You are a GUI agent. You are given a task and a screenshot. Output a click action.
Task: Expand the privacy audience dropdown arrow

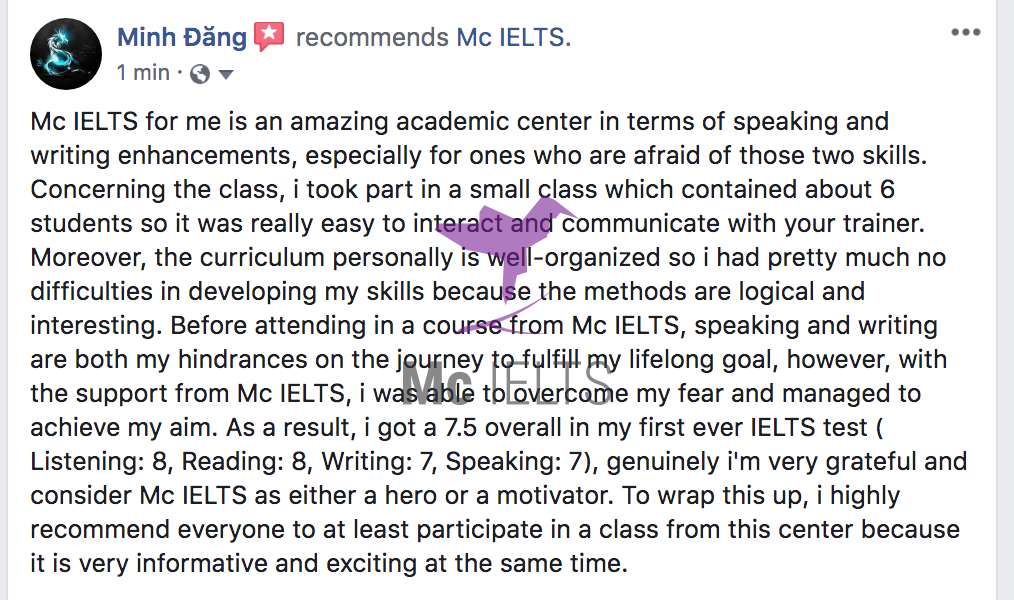coord(225,74)
